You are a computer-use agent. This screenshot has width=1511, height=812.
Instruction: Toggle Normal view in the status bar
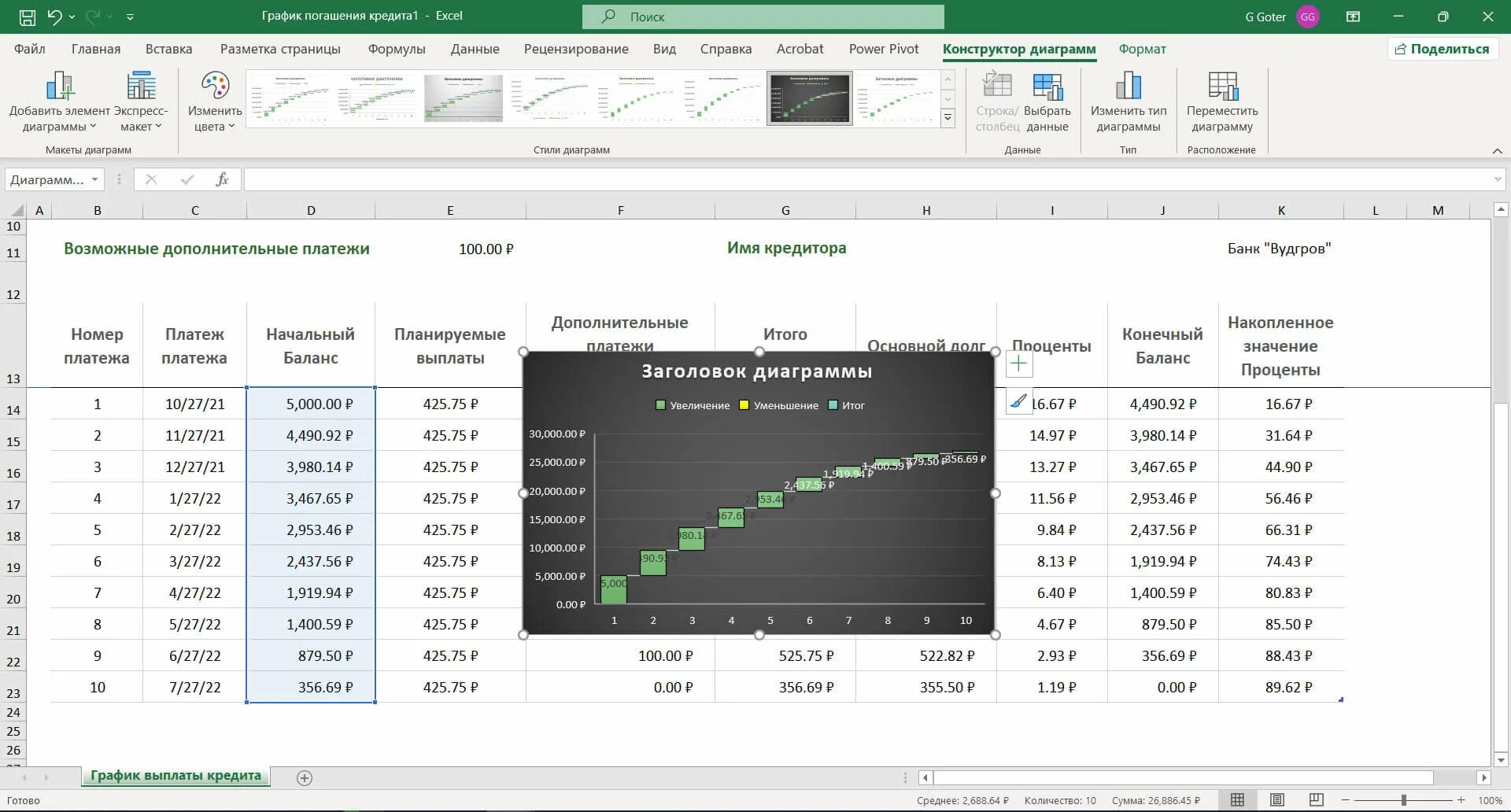tap(1237, 799)
